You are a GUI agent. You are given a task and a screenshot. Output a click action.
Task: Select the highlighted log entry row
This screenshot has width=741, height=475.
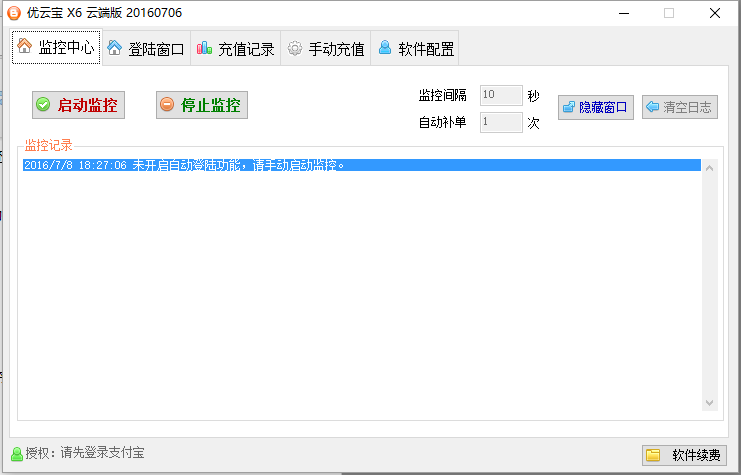[360, 165]
